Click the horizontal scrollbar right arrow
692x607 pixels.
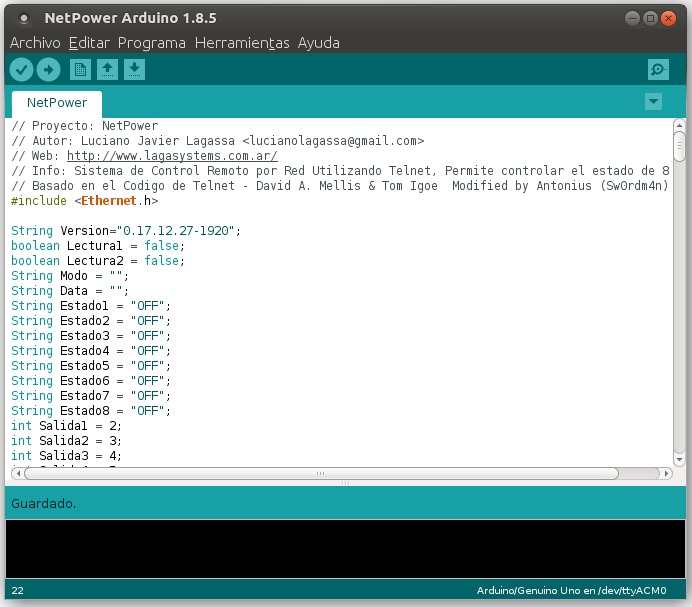666,474
